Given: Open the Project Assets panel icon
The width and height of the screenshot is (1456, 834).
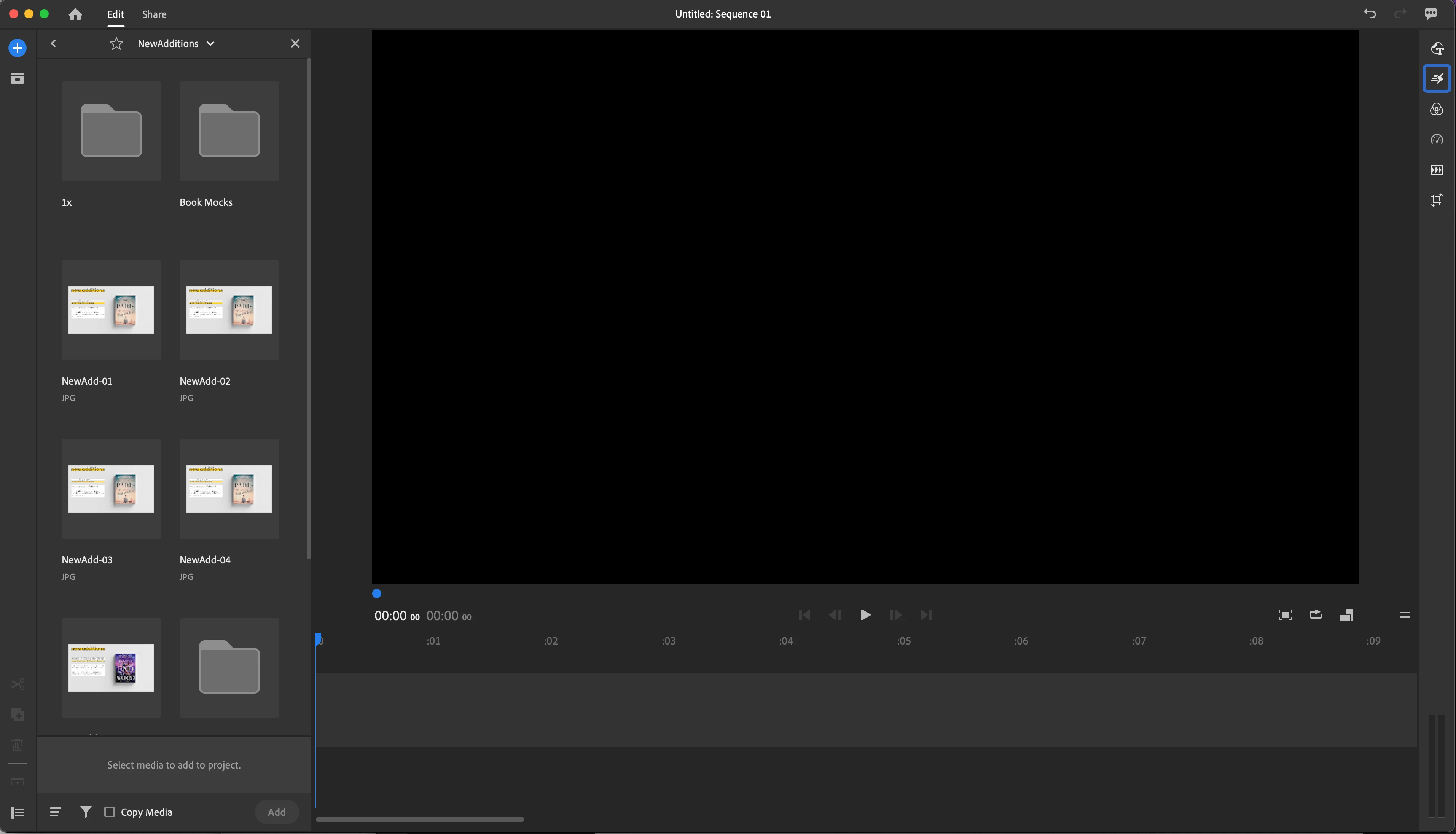Looking at the screenshot, I should tap(17, 78).
